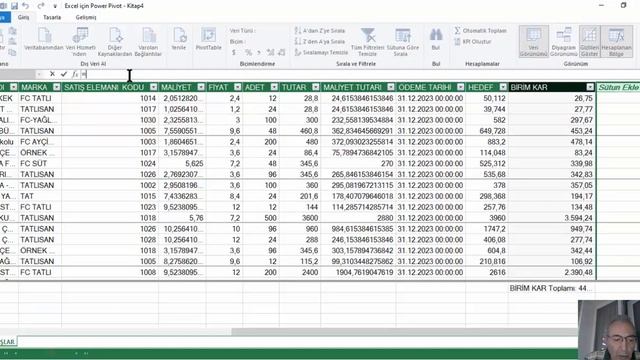This screenshot has width=640, height=360.
Task: Open the ADET column filter dropdown
Action: pyautogui.click(x=274, y=87)
